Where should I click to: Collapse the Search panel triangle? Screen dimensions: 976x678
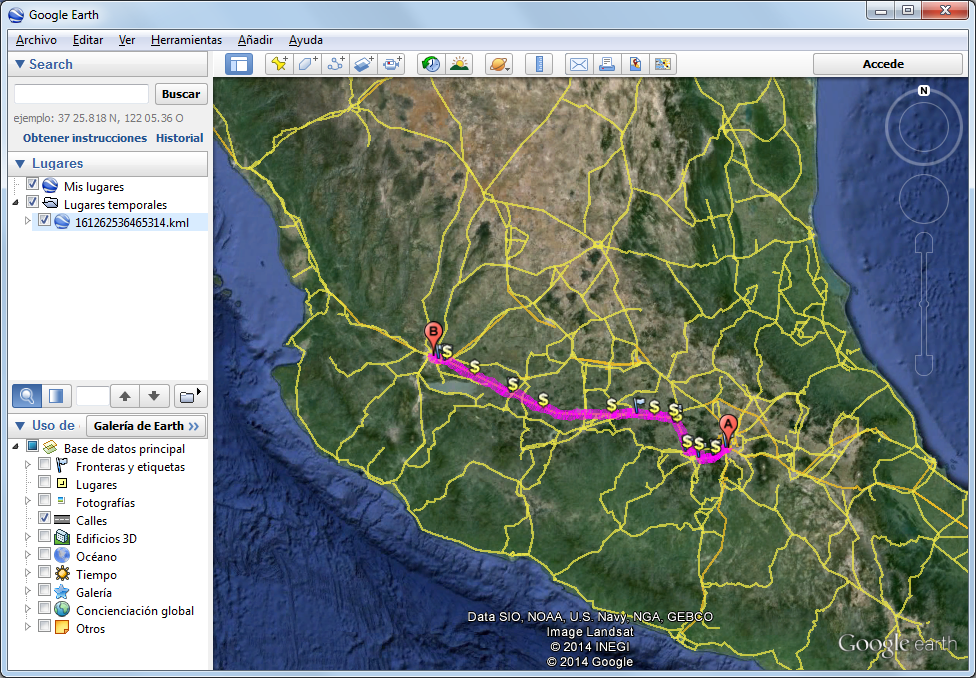click(19, 64)
